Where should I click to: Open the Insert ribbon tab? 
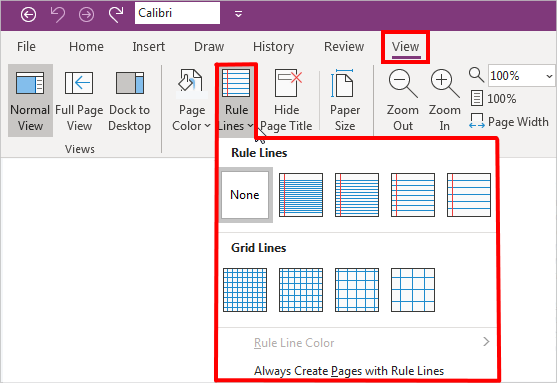point(148,47)
